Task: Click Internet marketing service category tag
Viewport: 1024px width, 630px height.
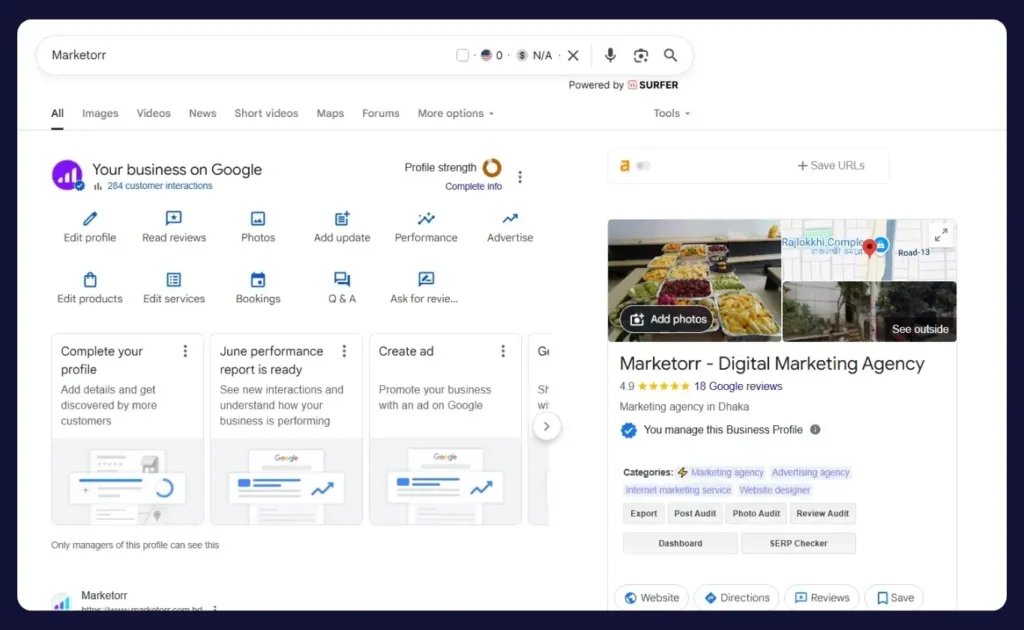Action: (678, 490)
